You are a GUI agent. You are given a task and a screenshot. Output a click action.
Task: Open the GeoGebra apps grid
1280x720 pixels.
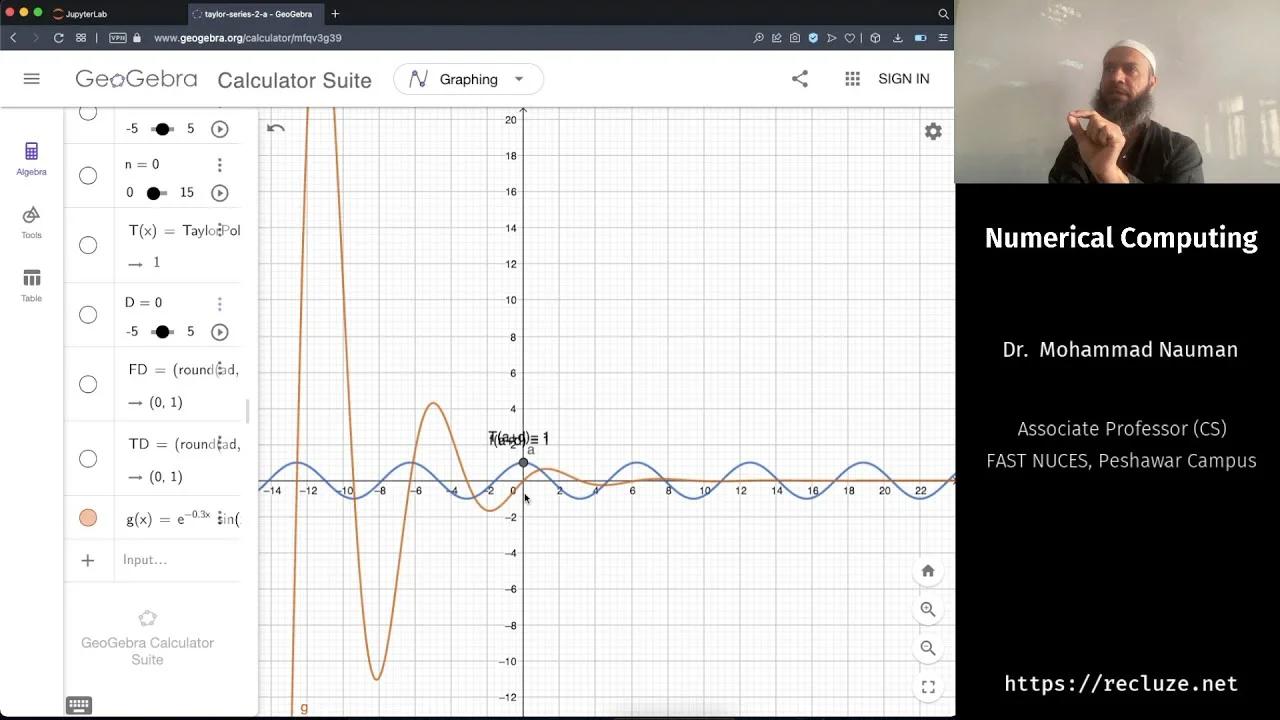[852, 78]
